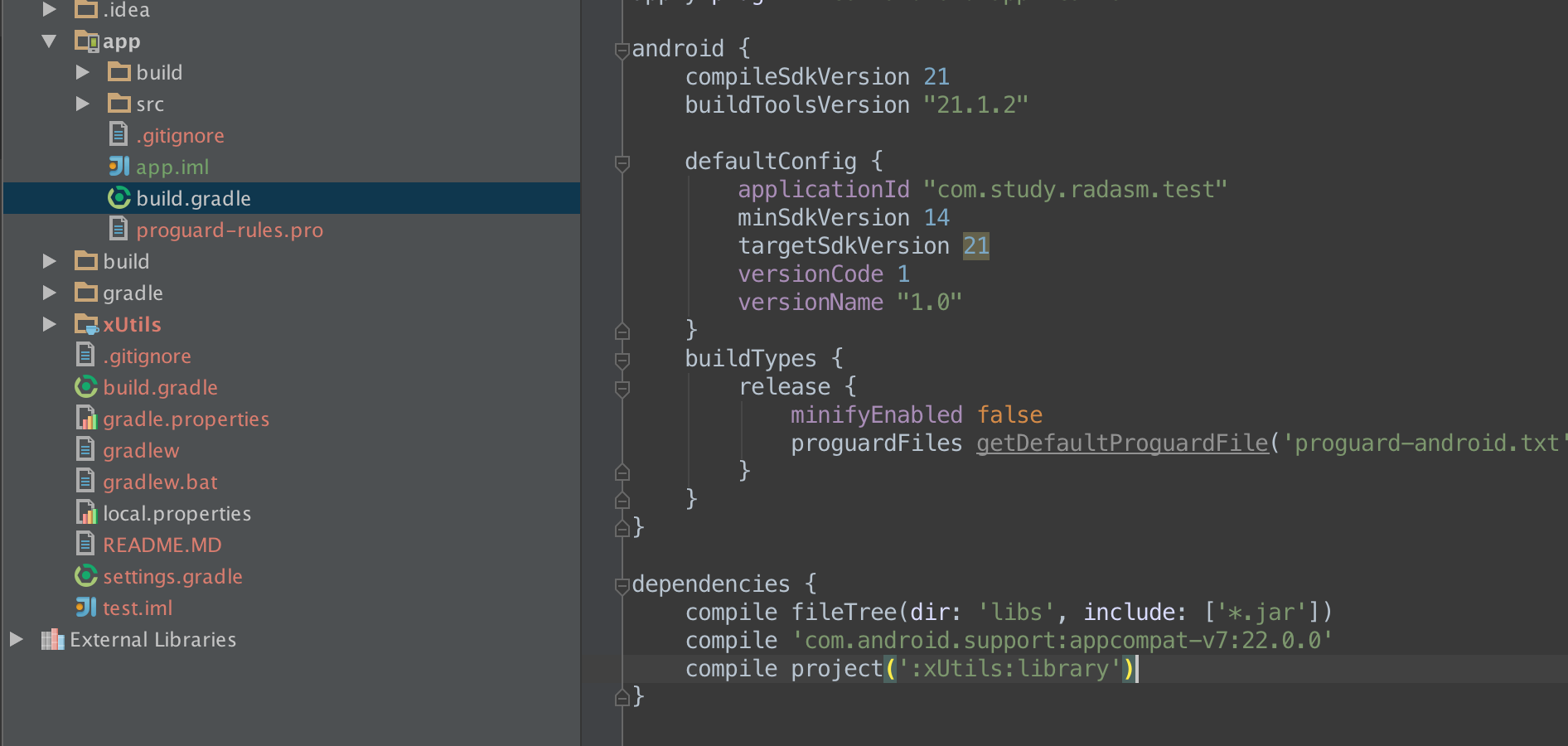Image resolution: width=1568 pixels, height=746 pixels.
Task: Click the gradle folder icon
Action: 86,293
